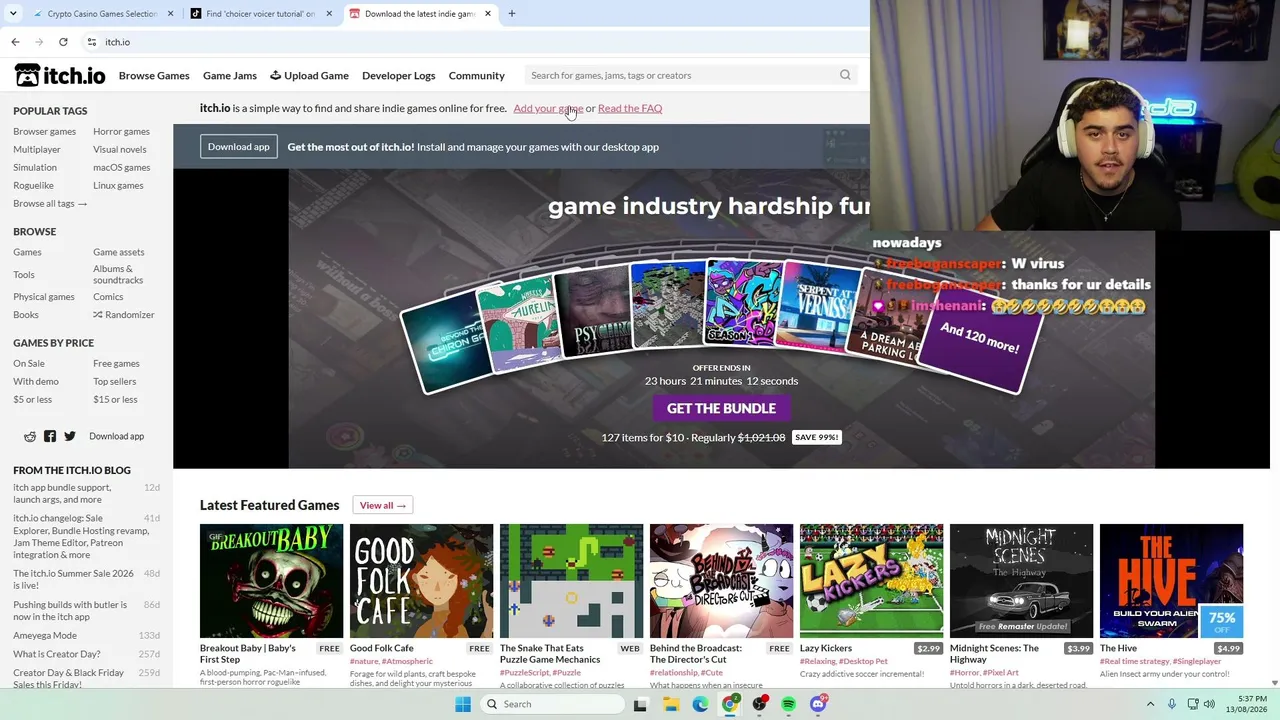Open the Midnight Scenes thumbnail
Viewport: 1280px width, 720px height.
click(1021, 580)
